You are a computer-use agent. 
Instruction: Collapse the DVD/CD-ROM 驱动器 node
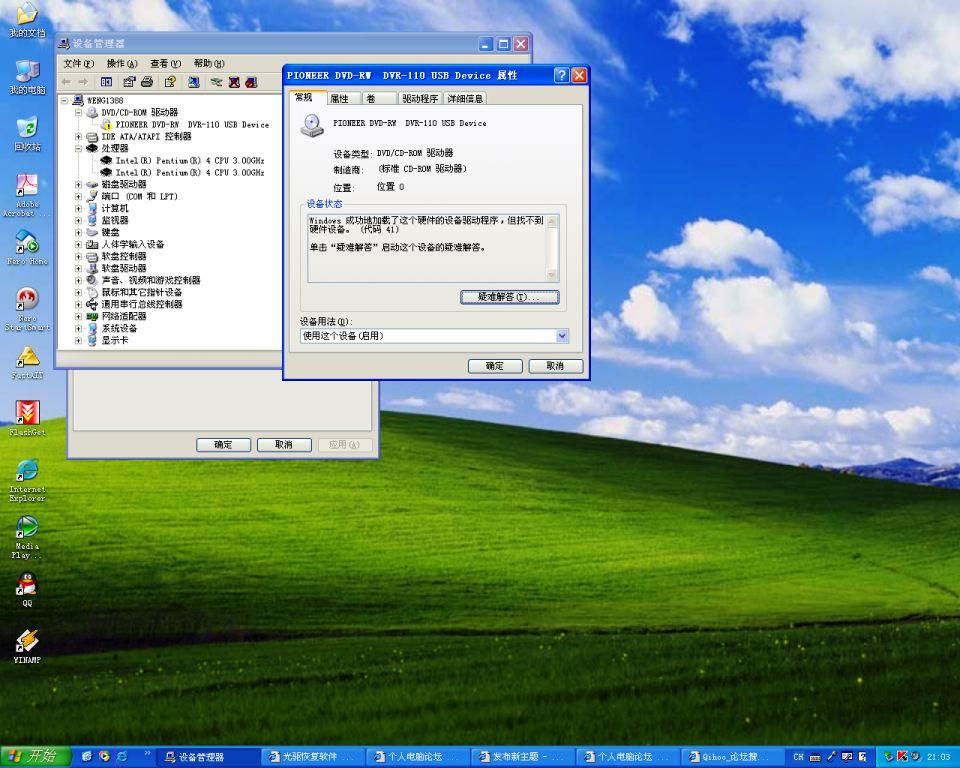[78, 113]
